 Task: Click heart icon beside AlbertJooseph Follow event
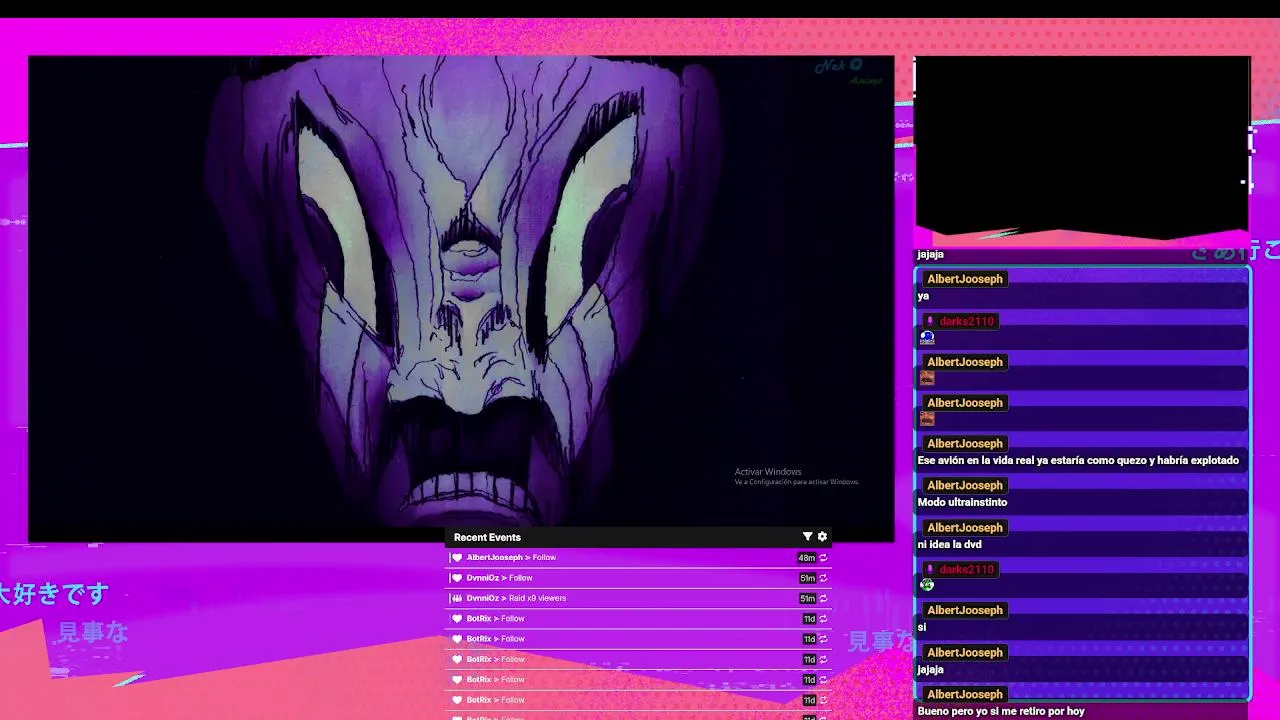click(457, 558)
